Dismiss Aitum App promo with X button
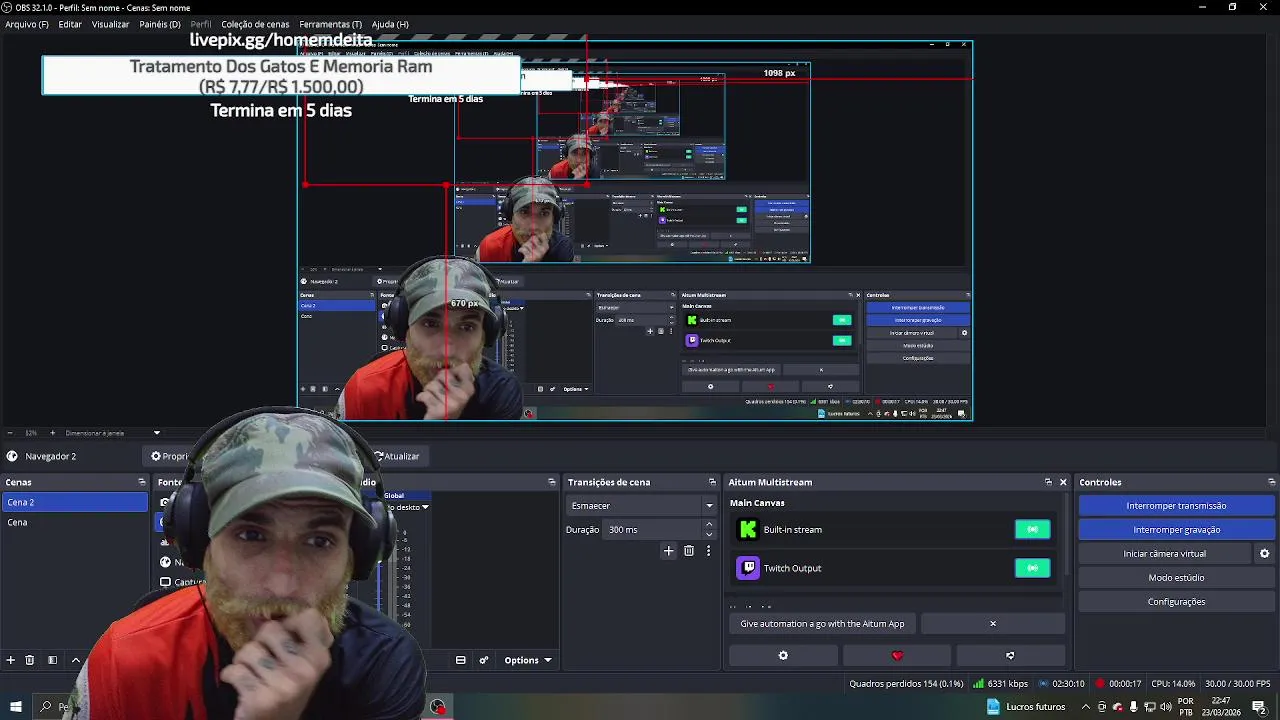The width and height of the screenshot is (1280, 720). tap(993, 624)
